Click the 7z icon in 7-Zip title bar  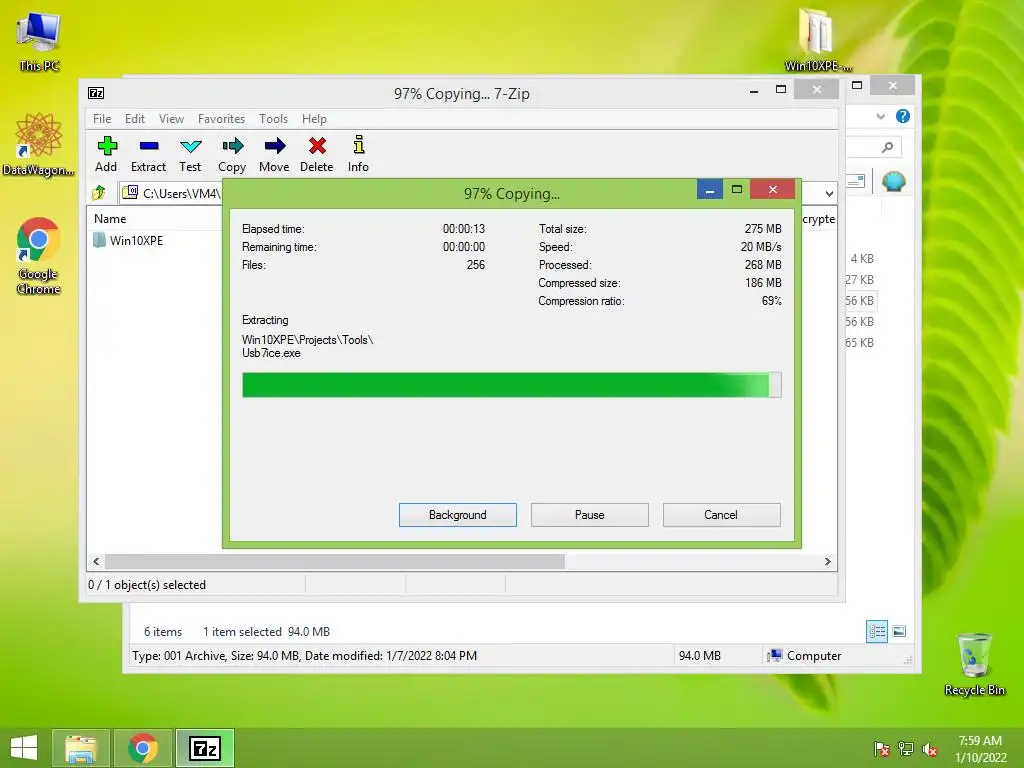pos(96,93)
